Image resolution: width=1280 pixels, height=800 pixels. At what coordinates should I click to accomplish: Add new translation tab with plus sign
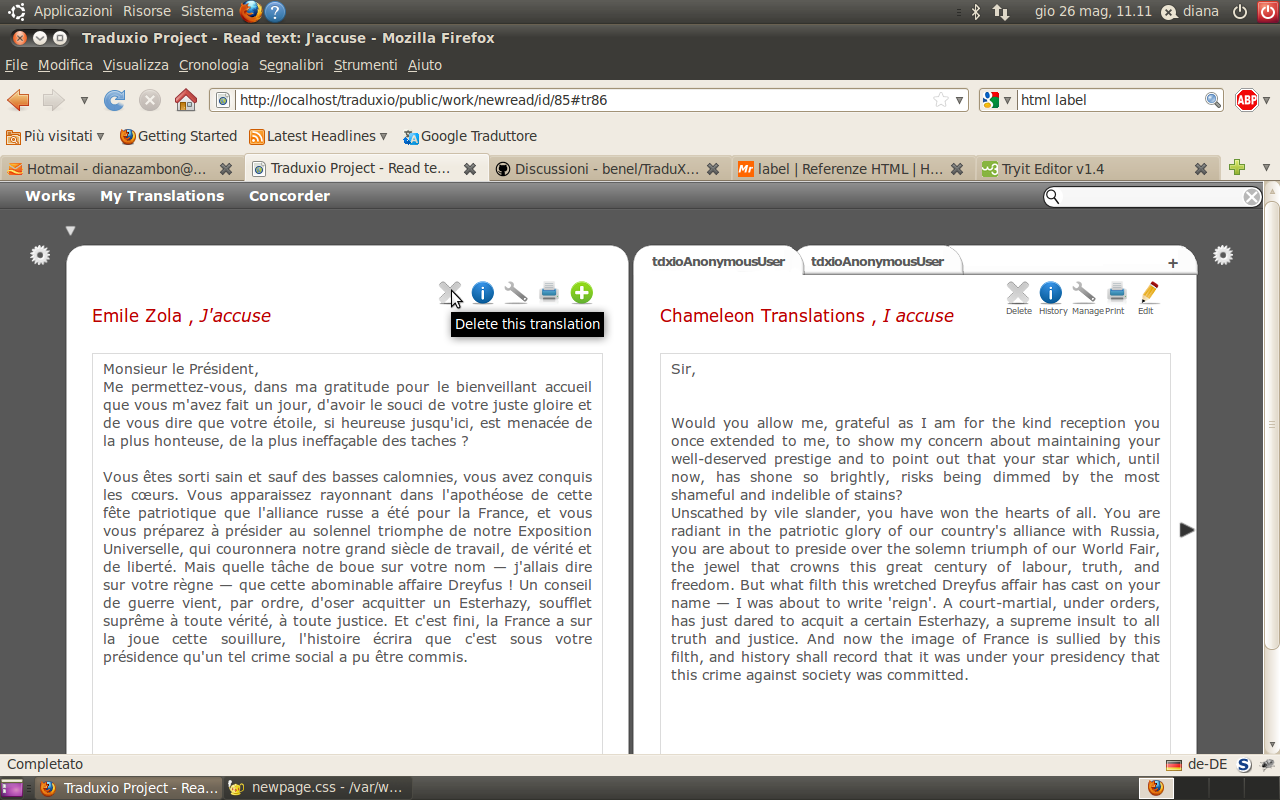(x=1173, y=264)
